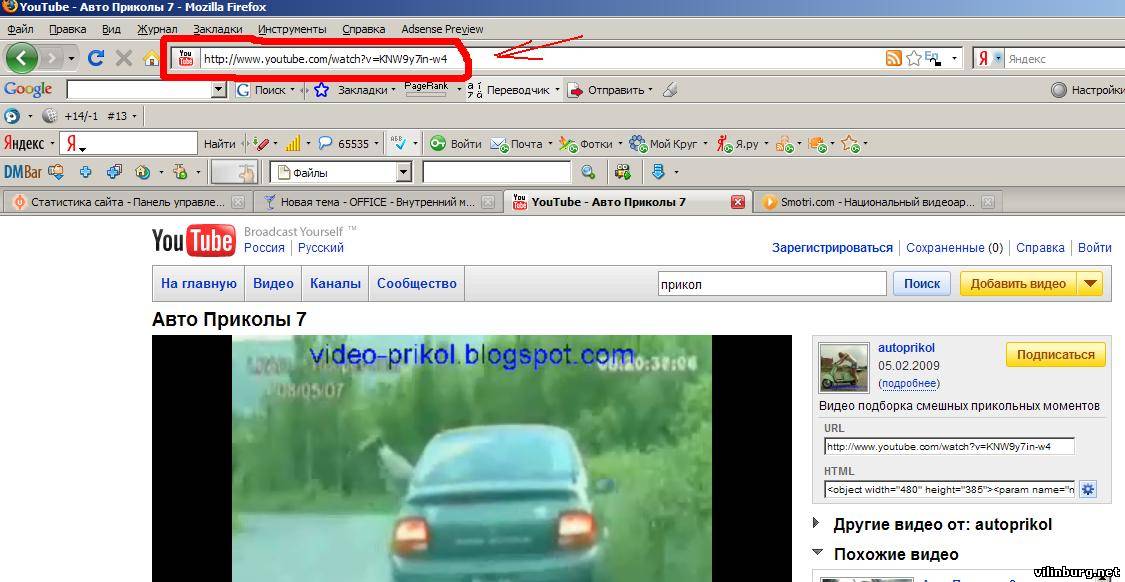Go back using the green Back arrow
This screenshot has height=582, width=1125.
pyautogui.click(x=22, y=58)
